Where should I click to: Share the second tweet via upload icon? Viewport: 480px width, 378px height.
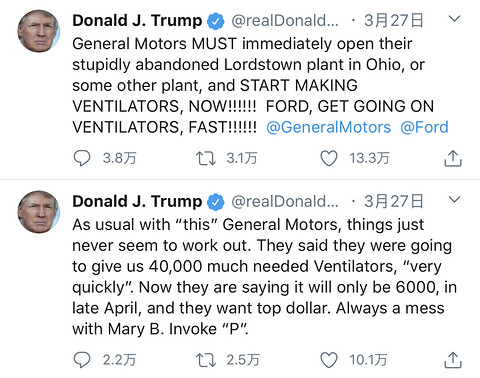[x=453, y=360]
